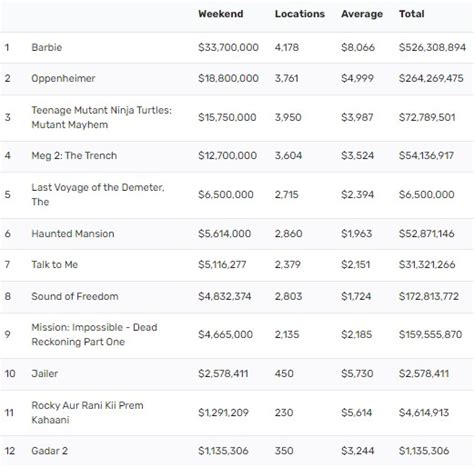Click the $54,136,917 total cell
Viewport: 474px width, 467px height.
(426, 156)
